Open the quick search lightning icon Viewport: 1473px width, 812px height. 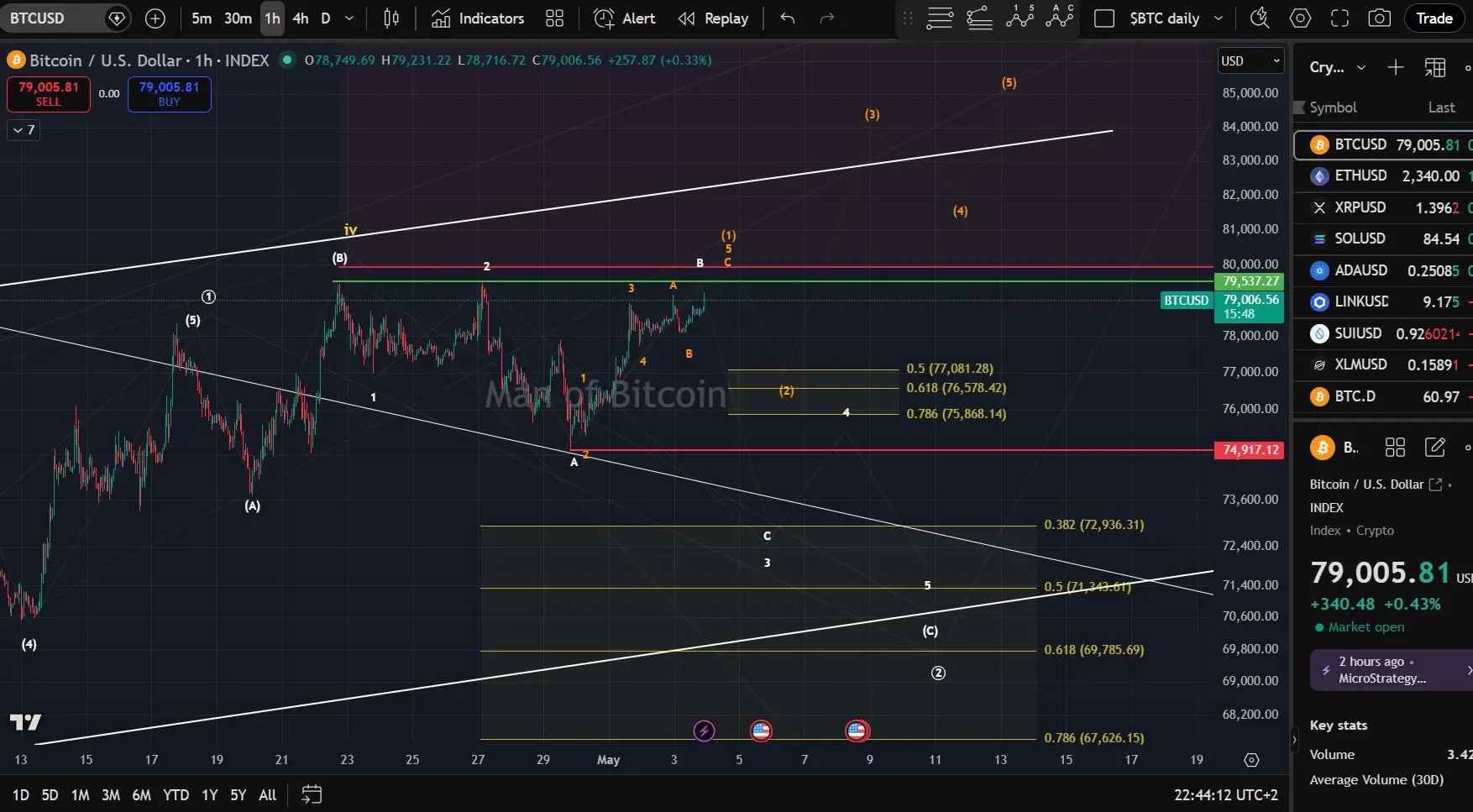tap(1260, 18)
